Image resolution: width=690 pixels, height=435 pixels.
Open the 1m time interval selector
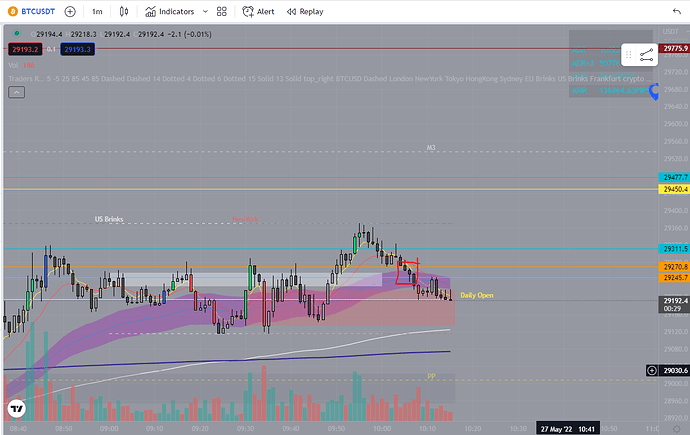pyautogui.click(x=97, y=11)
